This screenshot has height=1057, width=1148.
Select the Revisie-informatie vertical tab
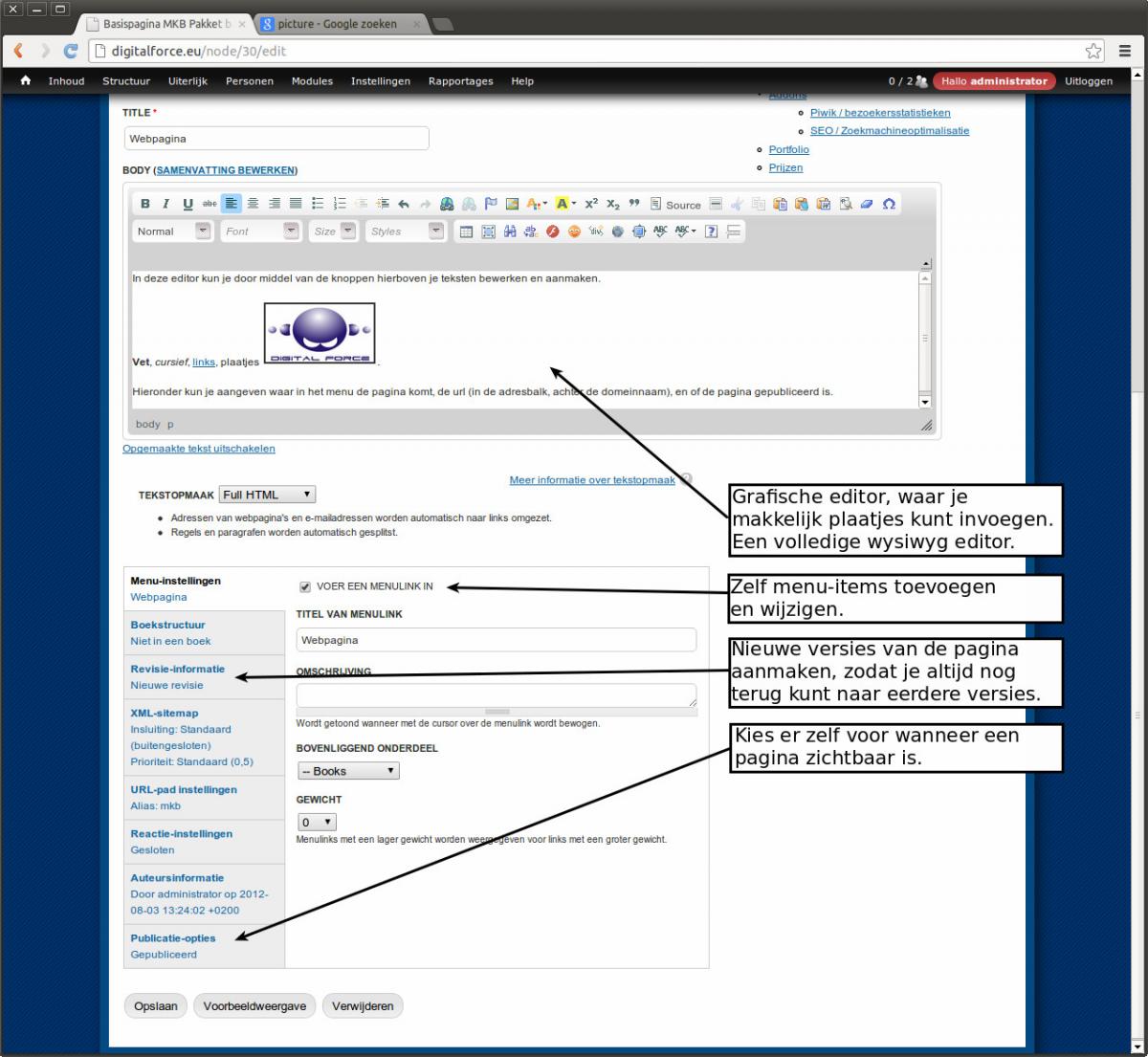pos(178,670)
